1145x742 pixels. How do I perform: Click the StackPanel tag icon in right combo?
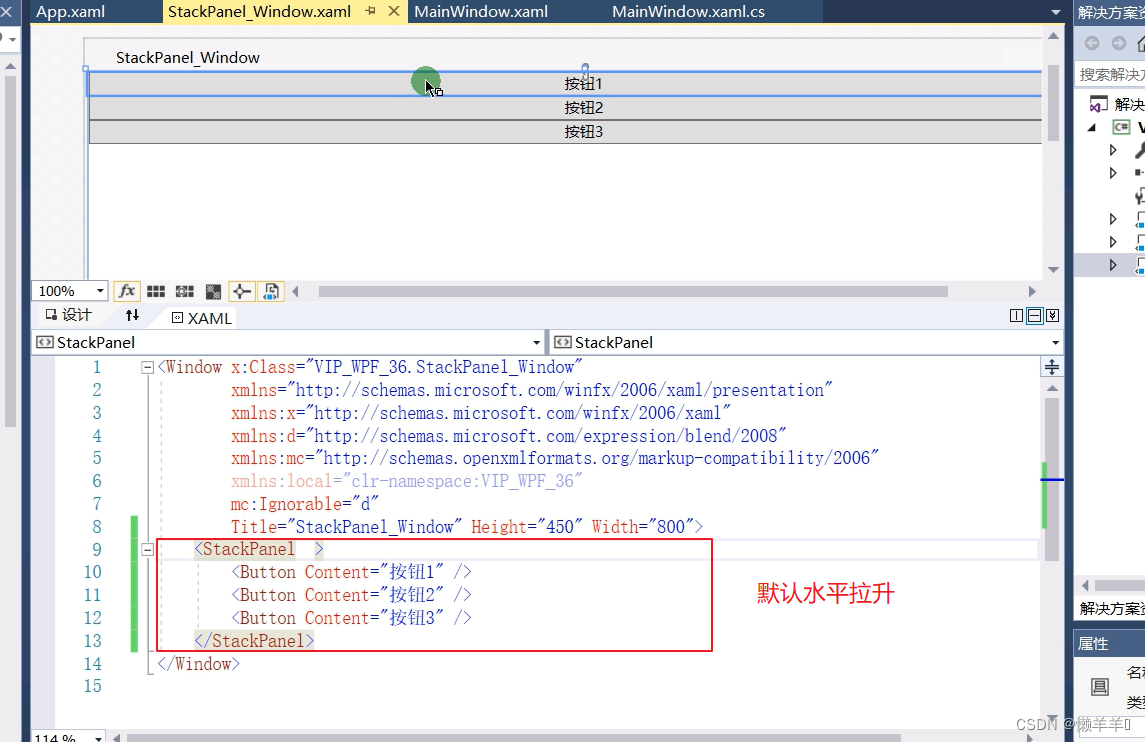[x=563, y=342]
